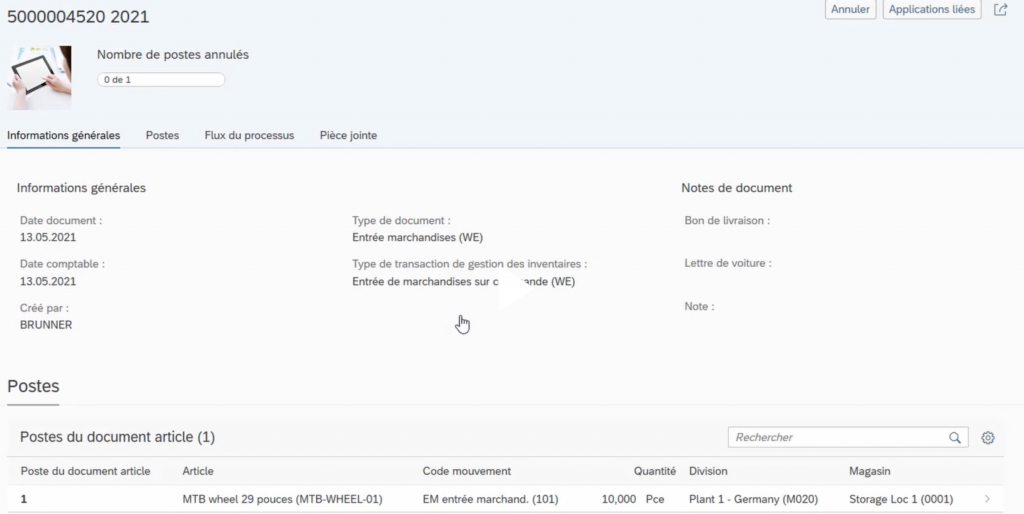Open the Pièce jointe tab
The image size is (1024, 514).
(x=348, y=136)
